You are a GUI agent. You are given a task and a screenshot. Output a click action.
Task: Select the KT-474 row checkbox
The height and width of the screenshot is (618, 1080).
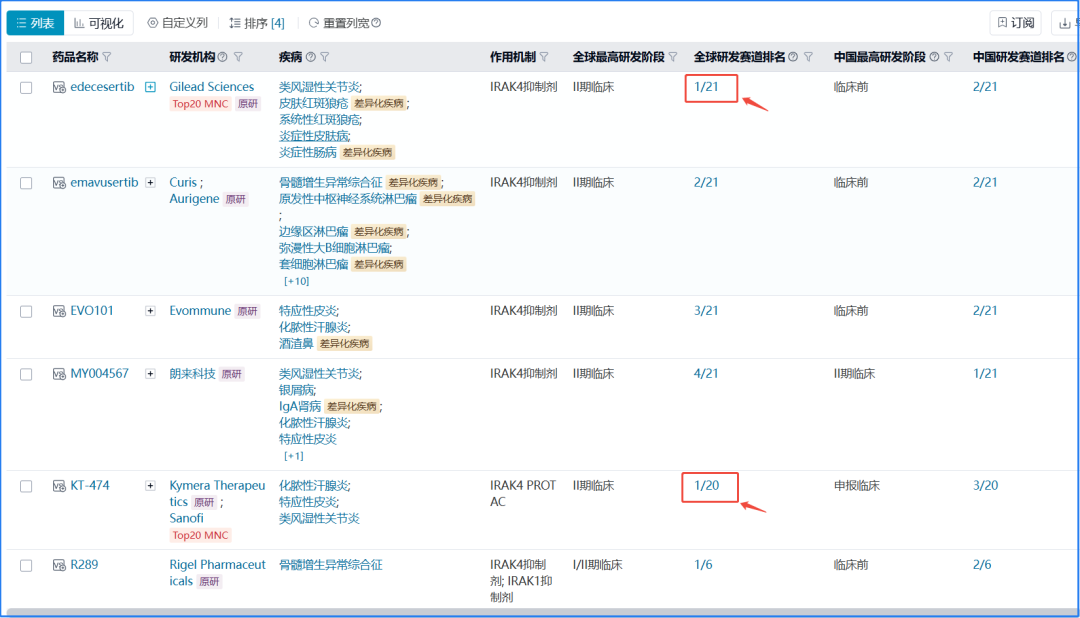pyautogui.click(x=26, y=487)
